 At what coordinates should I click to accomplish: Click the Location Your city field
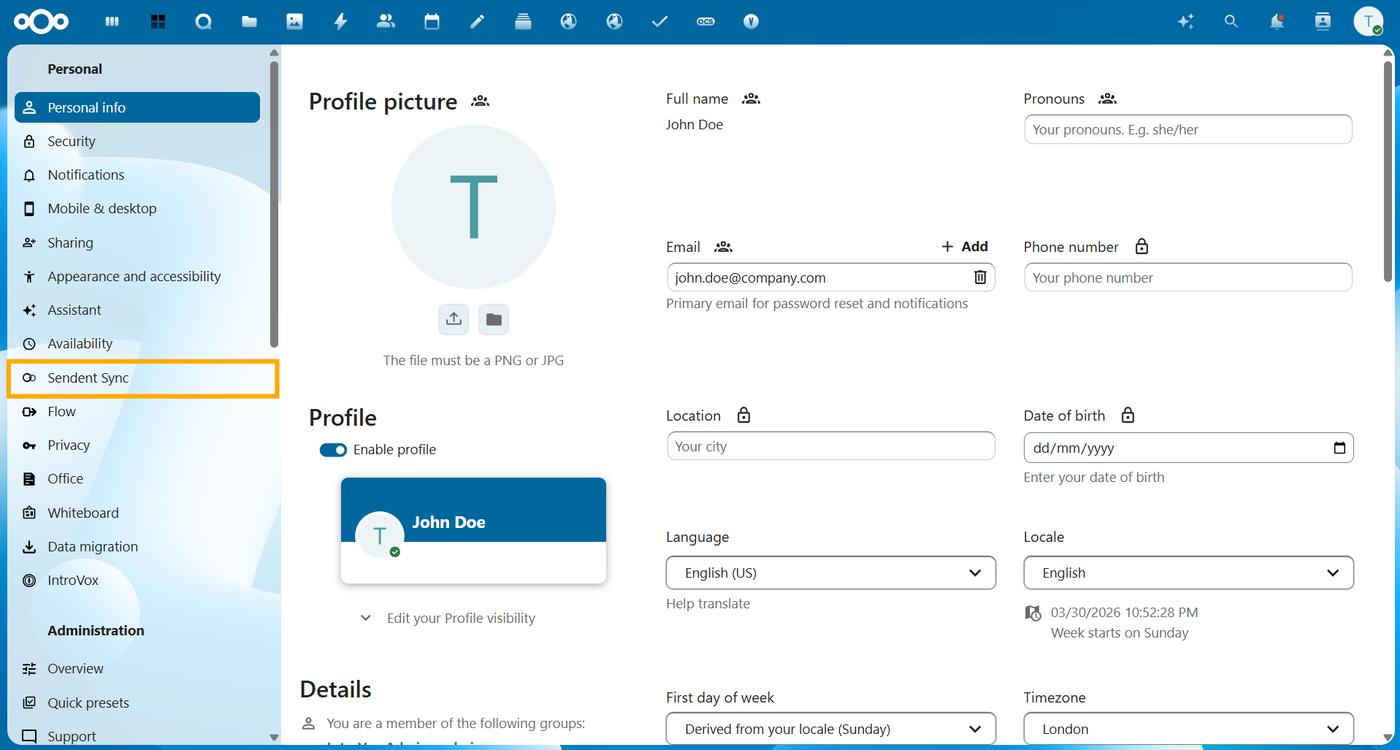pyautogui.click(x=831, y=446)
